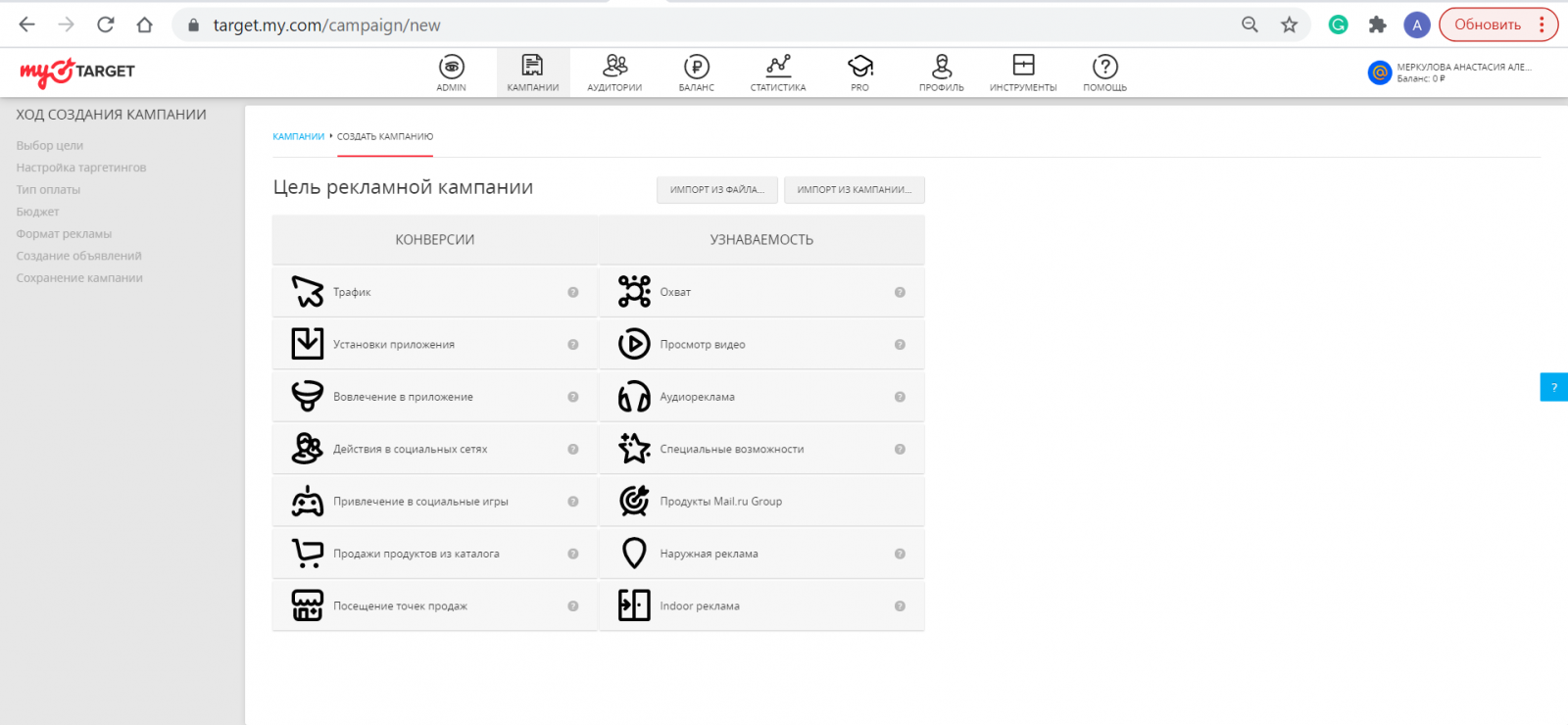The height and width of the screenshot is (725, 1568).
Task: Open the Инструменты navigation icon
Action: pyautogui.click(x=1023, y=66)
